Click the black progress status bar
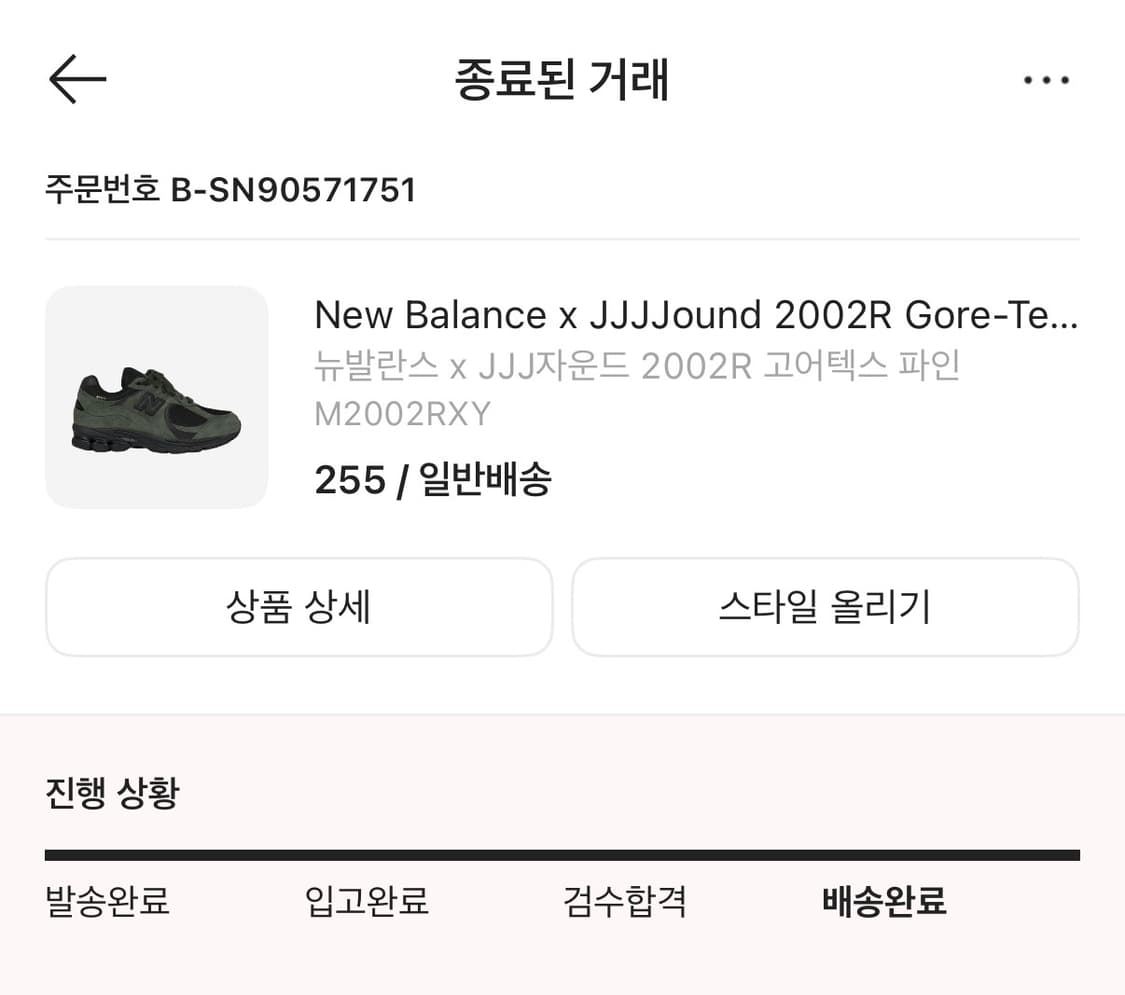This screenshot has width=1125, height=995. pyautogui.click(x=562, y=855)
